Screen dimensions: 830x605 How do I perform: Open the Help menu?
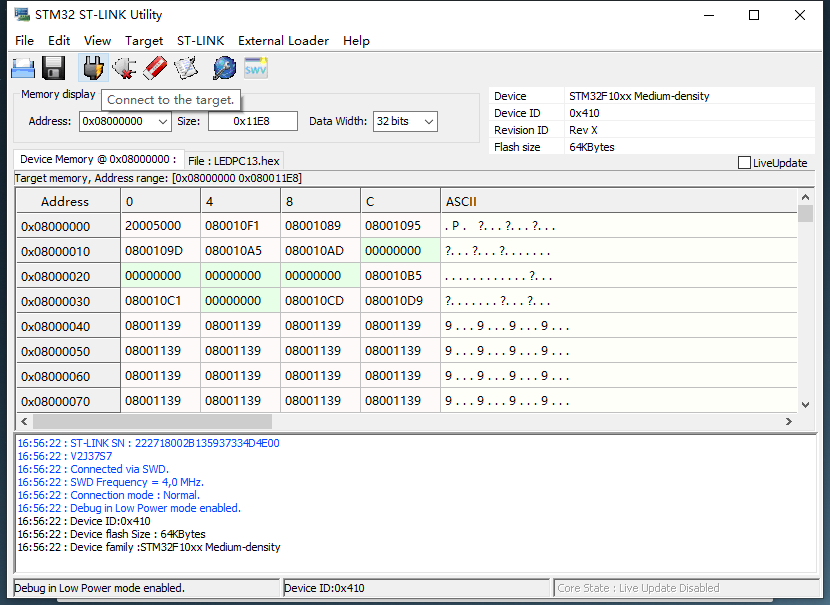(356, 41)
